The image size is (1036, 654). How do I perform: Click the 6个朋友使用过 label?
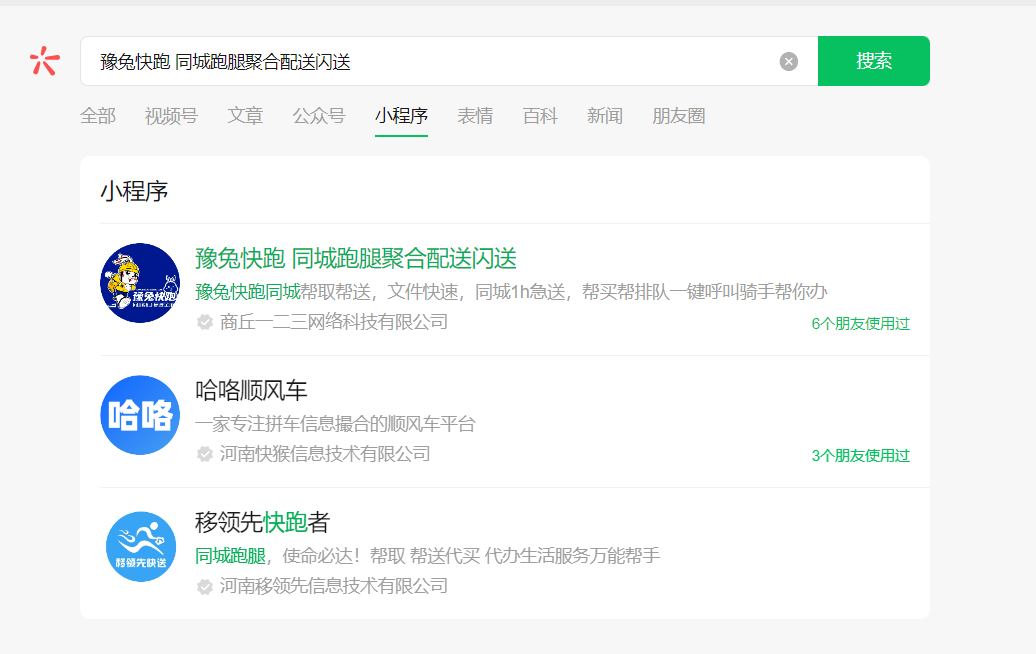point(860,324)
